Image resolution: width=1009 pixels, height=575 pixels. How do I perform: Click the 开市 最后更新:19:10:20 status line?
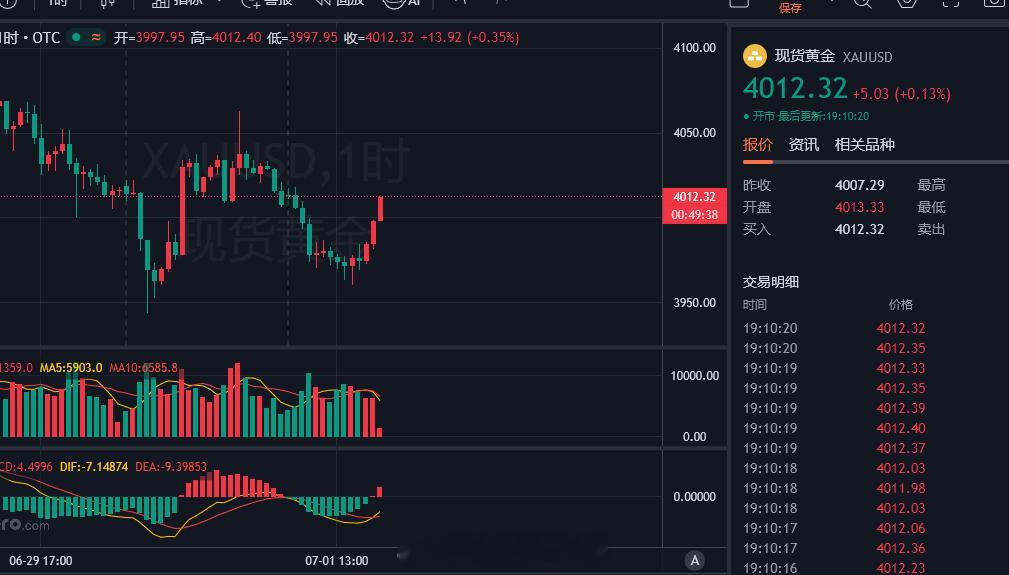click(x=806, y=116)
